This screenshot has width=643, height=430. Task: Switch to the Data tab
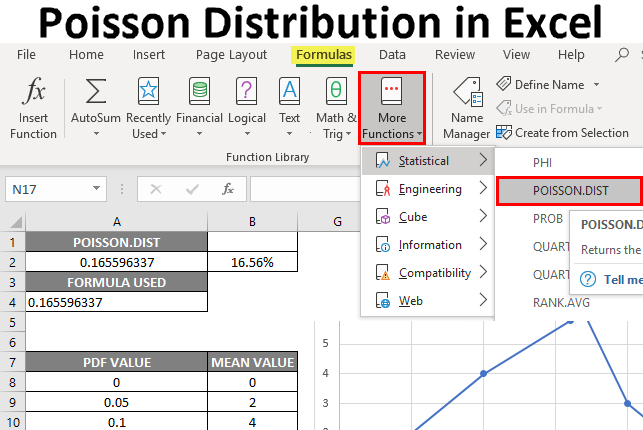click(392, 55)
